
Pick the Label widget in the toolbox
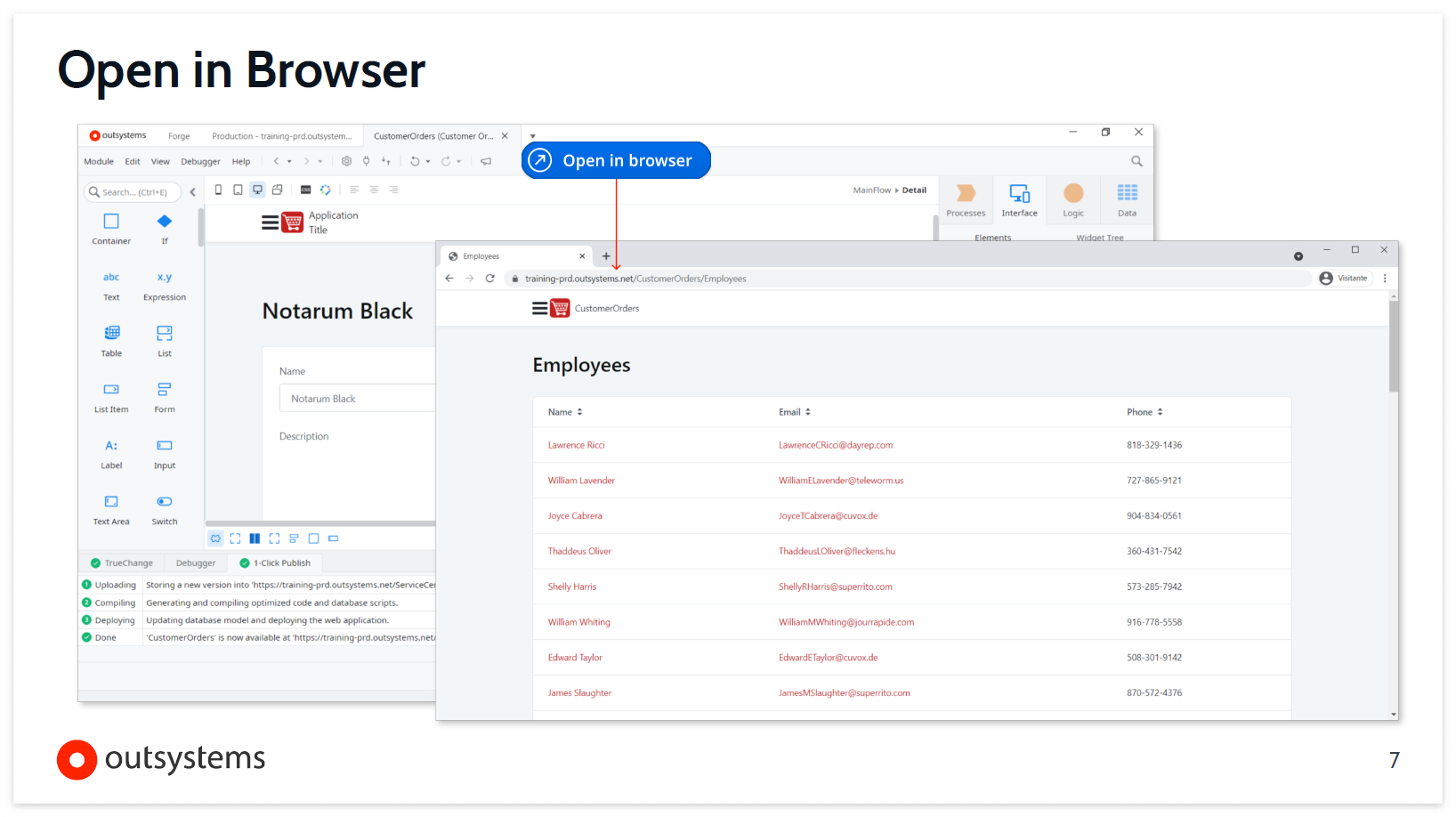point(111,454)
